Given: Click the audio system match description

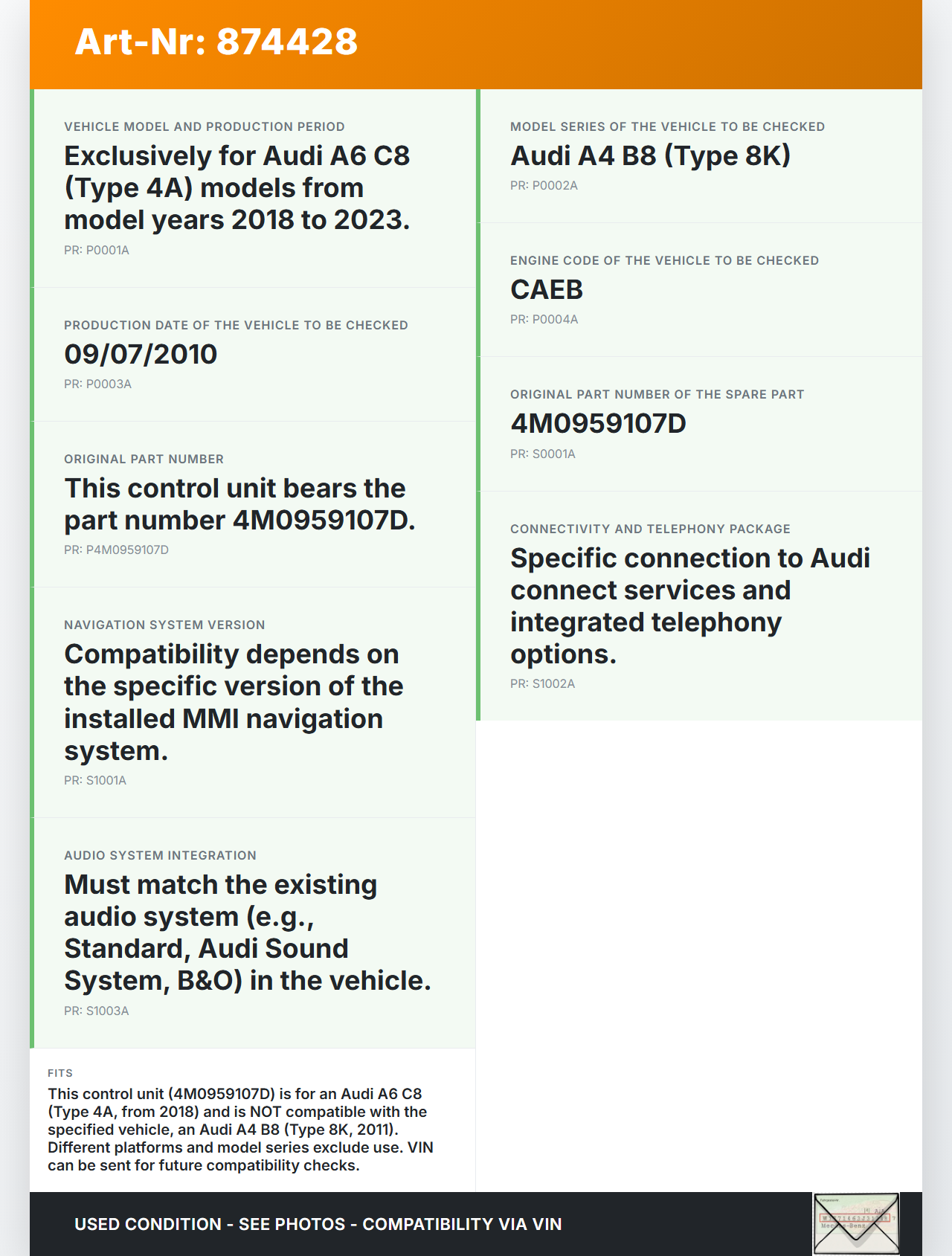Looking at the screenshot, I should coord(247,933).
